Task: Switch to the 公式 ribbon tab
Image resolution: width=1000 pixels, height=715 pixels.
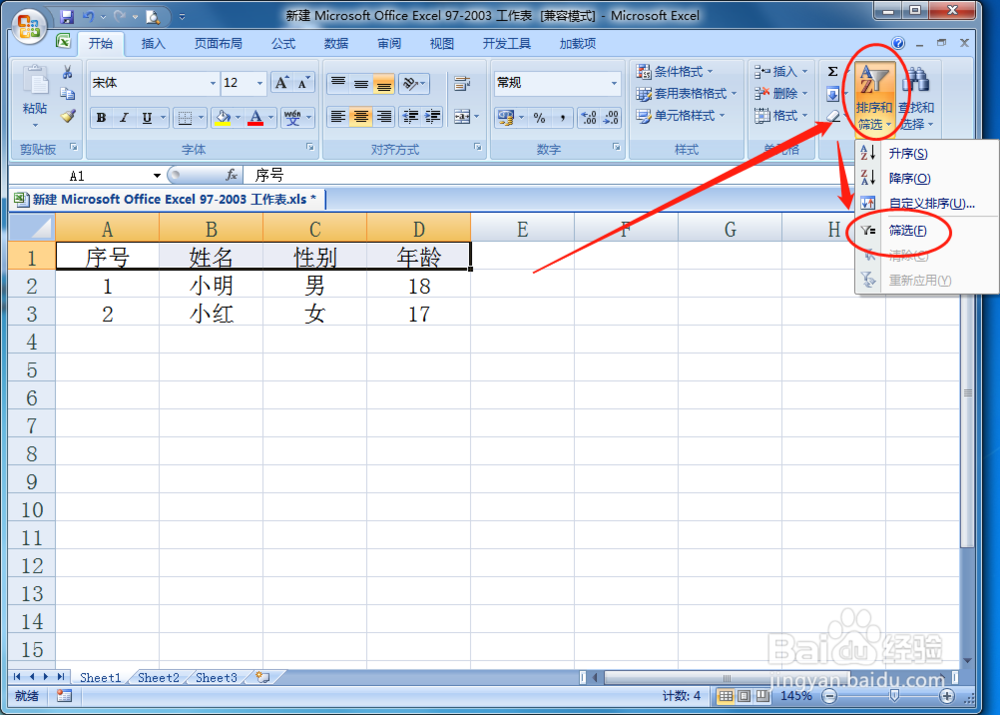Action: (x=283, y=43)
